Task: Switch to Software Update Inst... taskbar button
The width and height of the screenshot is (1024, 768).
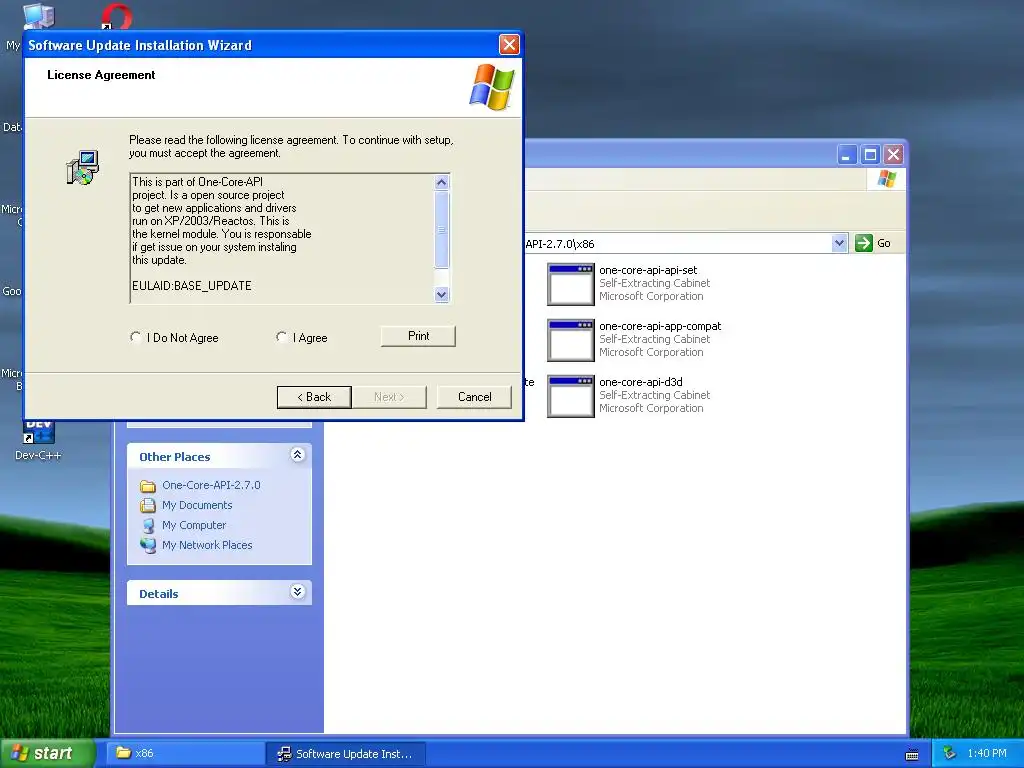Action: pos(346,754)
